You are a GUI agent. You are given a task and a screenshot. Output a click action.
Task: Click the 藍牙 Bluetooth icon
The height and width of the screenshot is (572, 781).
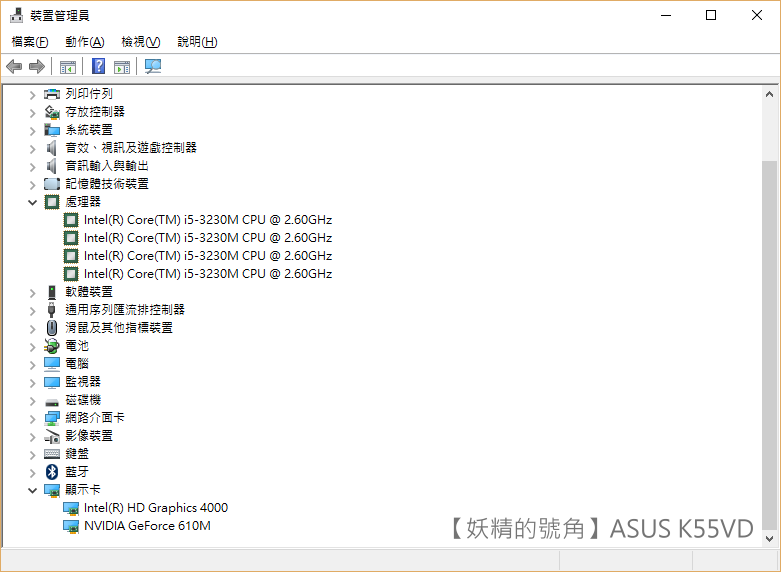[x=52, y=472]
